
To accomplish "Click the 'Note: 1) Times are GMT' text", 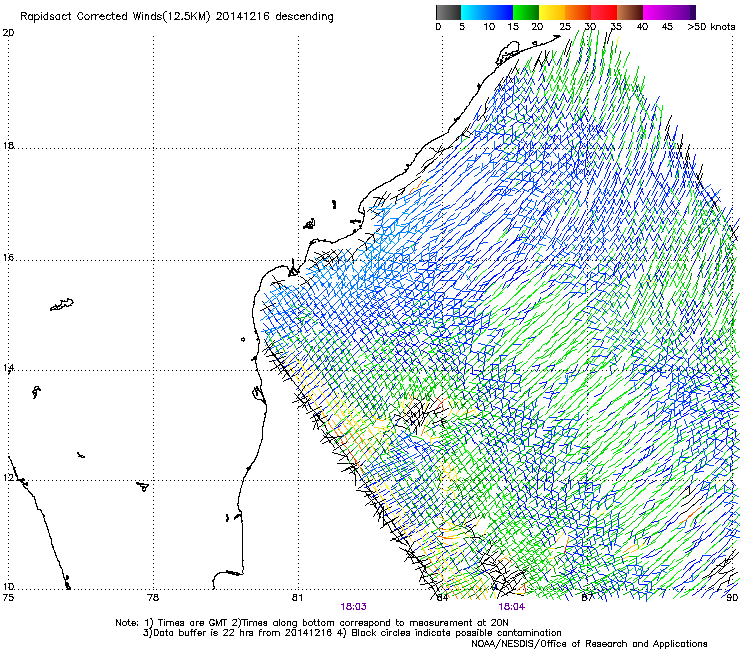I will click(172, 623).
